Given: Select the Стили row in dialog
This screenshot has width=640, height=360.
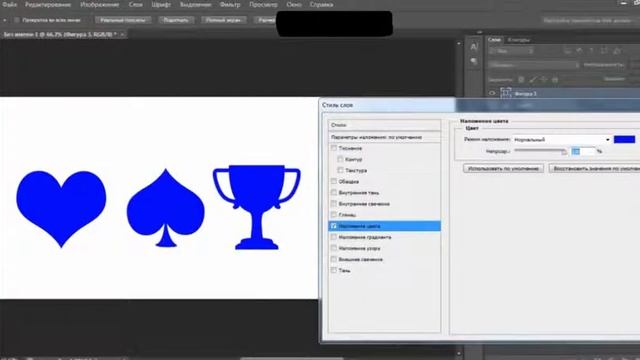Looking at the screenshot, I should (x=384, y=125).
